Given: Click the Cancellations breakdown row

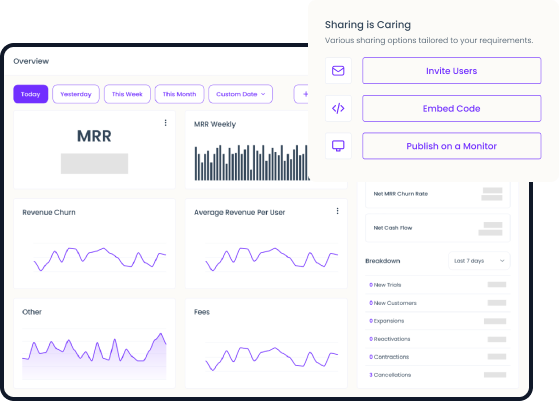Looking at the screenshot, I should (x=438, y=375).
